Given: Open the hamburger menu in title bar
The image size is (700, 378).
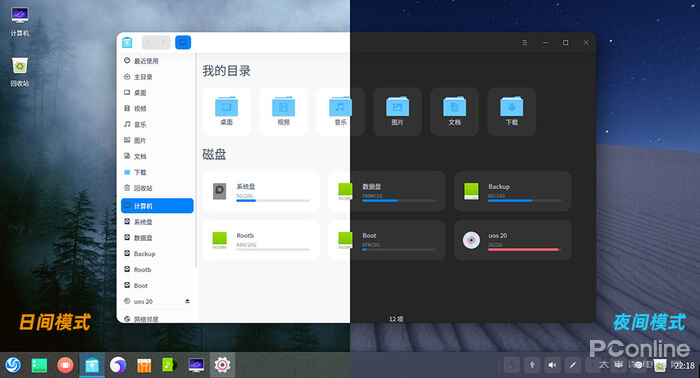Looking at the screenshot, I should click(525, 43).
